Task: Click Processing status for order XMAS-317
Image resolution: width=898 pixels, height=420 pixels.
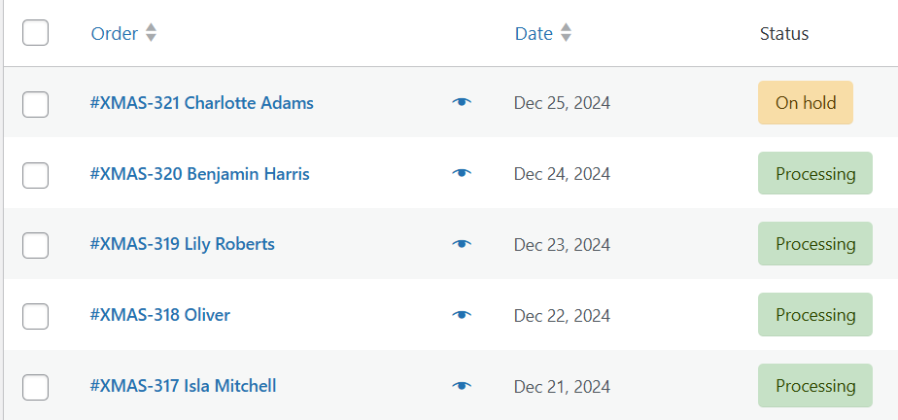Action: [x=815, y=386]
